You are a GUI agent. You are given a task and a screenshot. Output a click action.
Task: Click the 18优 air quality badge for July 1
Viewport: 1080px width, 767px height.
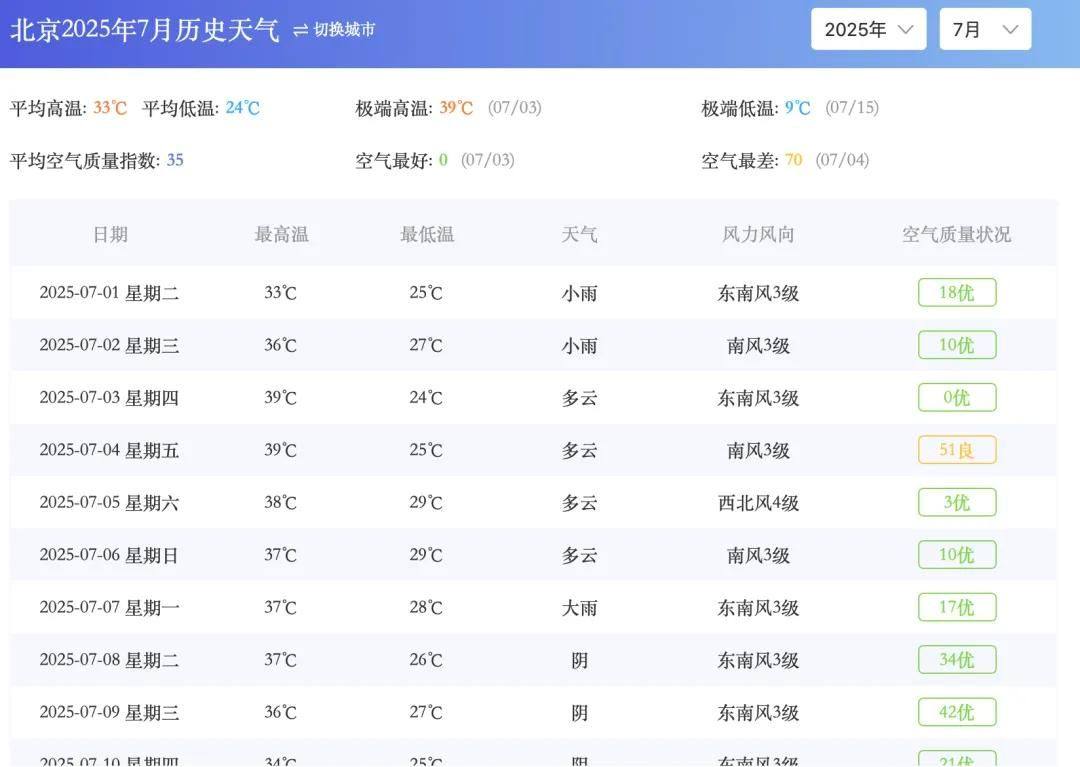956,292
